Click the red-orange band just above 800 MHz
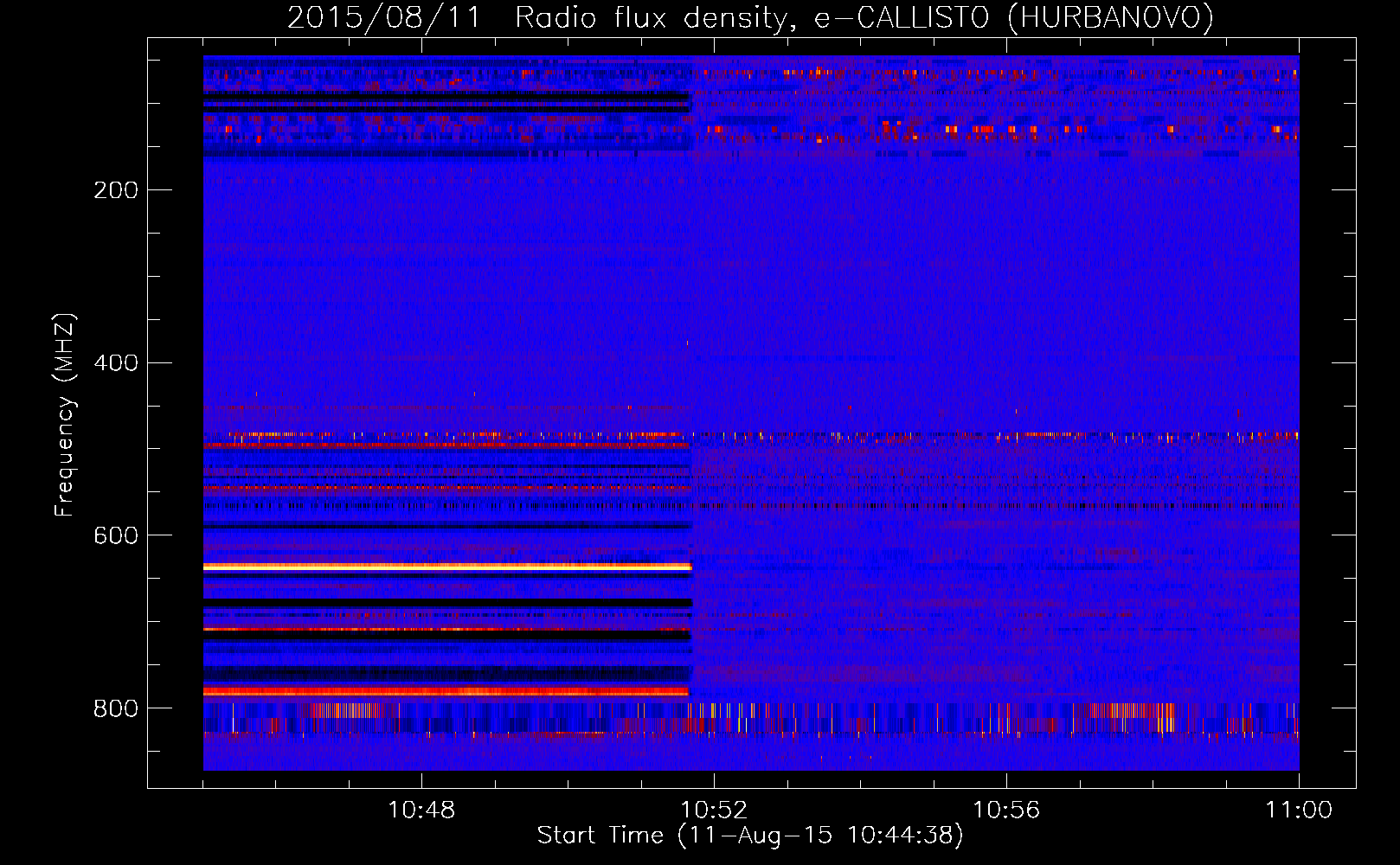 446,691
